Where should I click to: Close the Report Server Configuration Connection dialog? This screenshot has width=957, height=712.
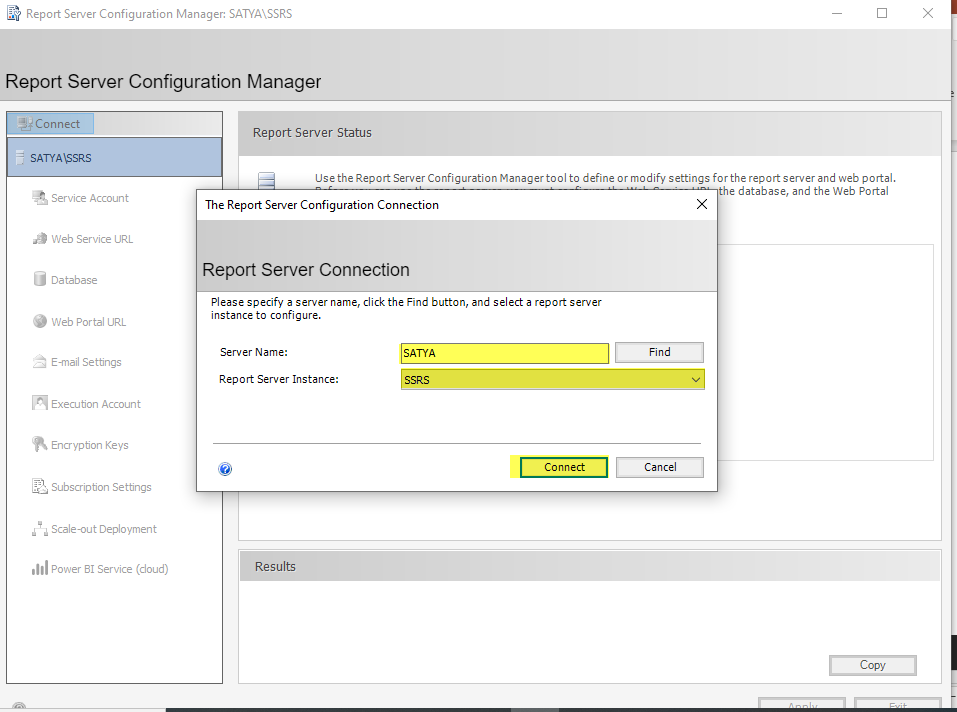(x=702, y=204)
